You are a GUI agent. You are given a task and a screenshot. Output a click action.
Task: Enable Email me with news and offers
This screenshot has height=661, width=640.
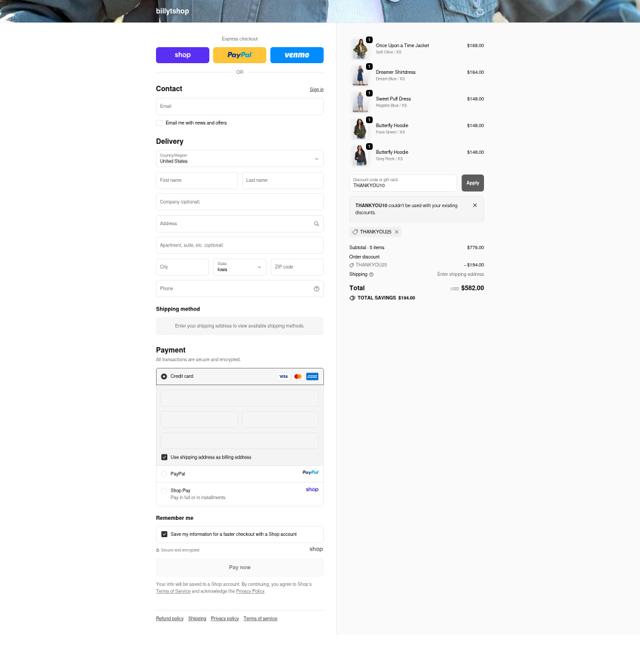[160, 123]
